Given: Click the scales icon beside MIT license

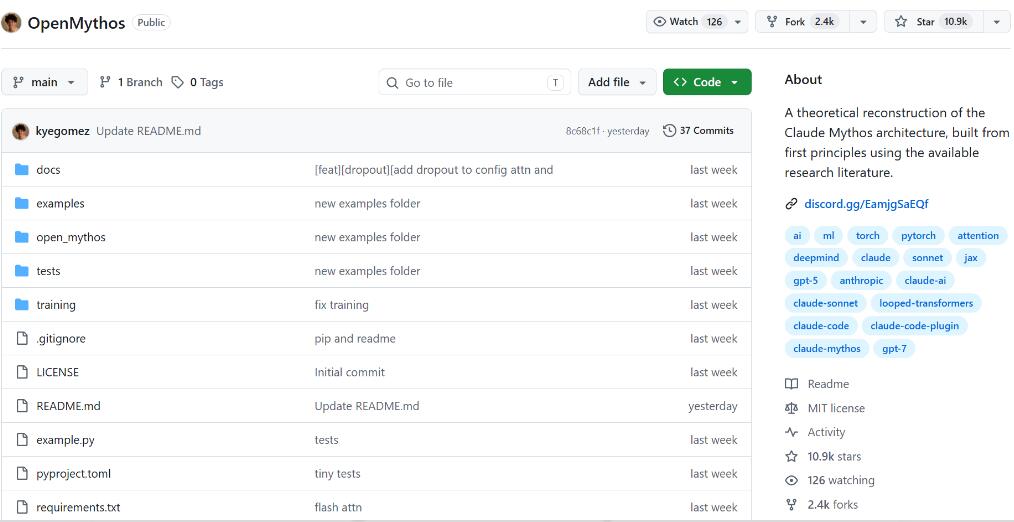Looking at the screenshot, I should 792,408.
